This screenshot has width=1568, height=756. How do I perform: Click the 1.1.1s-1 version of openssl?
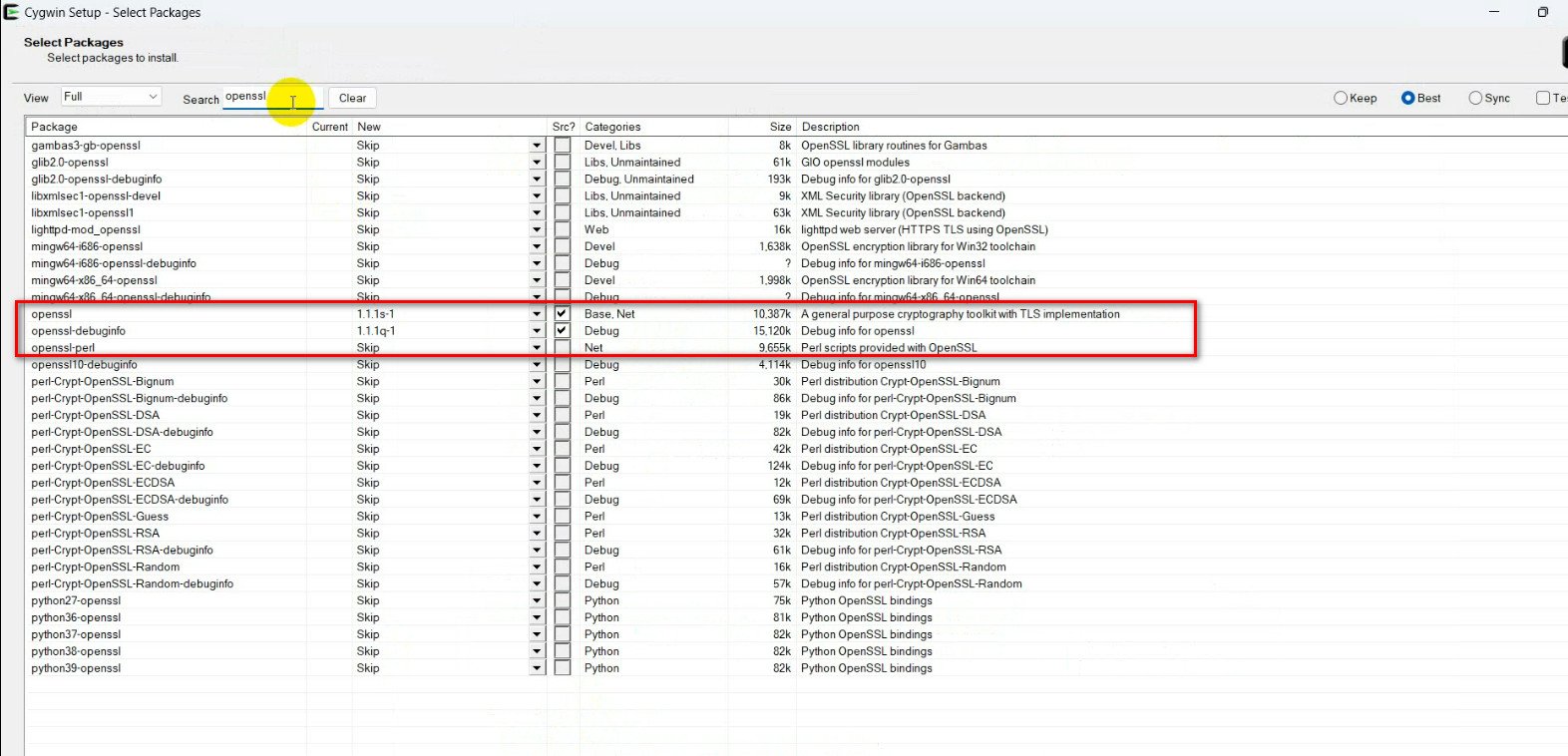[x=376, y=313]
